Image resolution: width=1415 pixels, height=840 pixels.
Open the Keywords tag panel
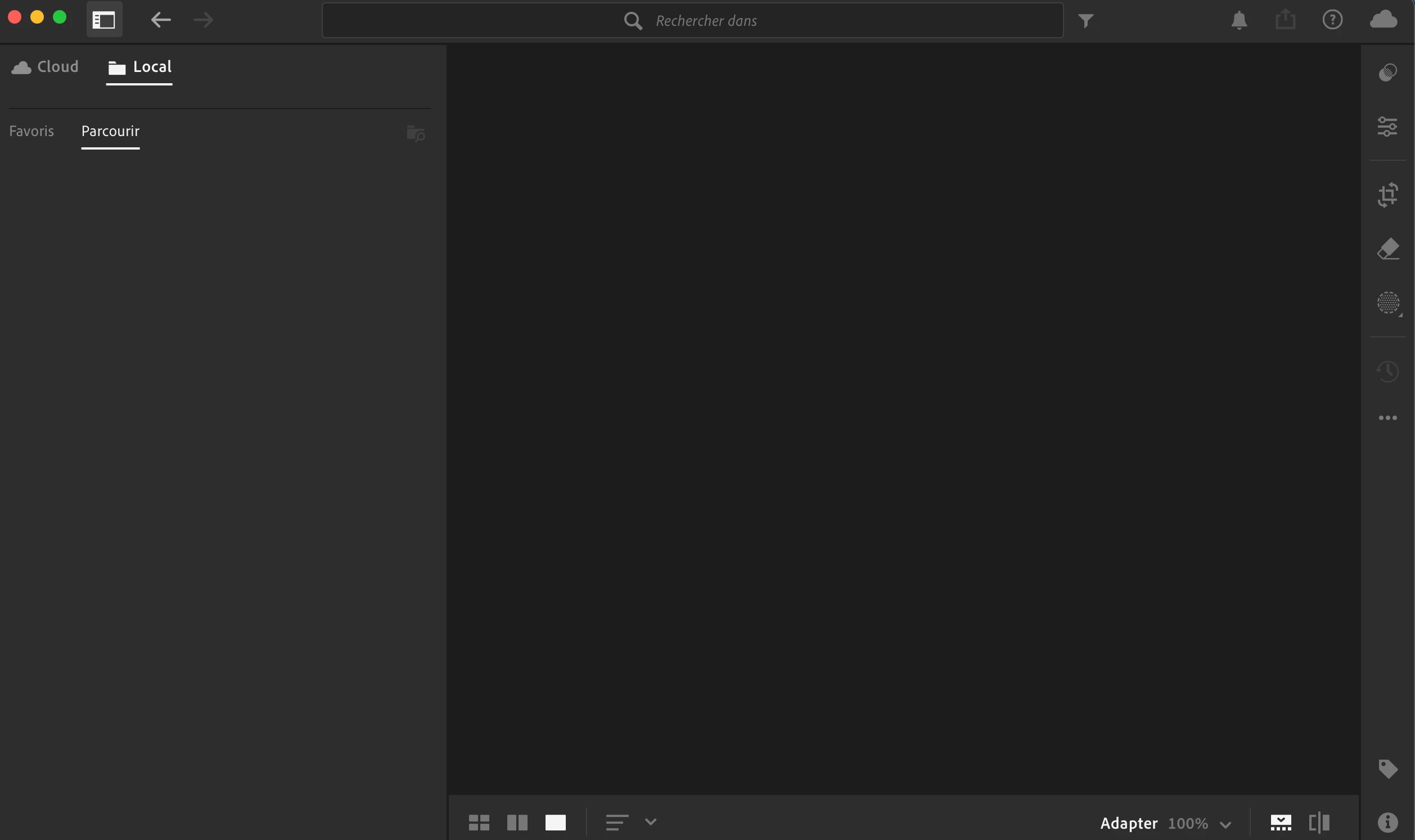(1387, 769)
